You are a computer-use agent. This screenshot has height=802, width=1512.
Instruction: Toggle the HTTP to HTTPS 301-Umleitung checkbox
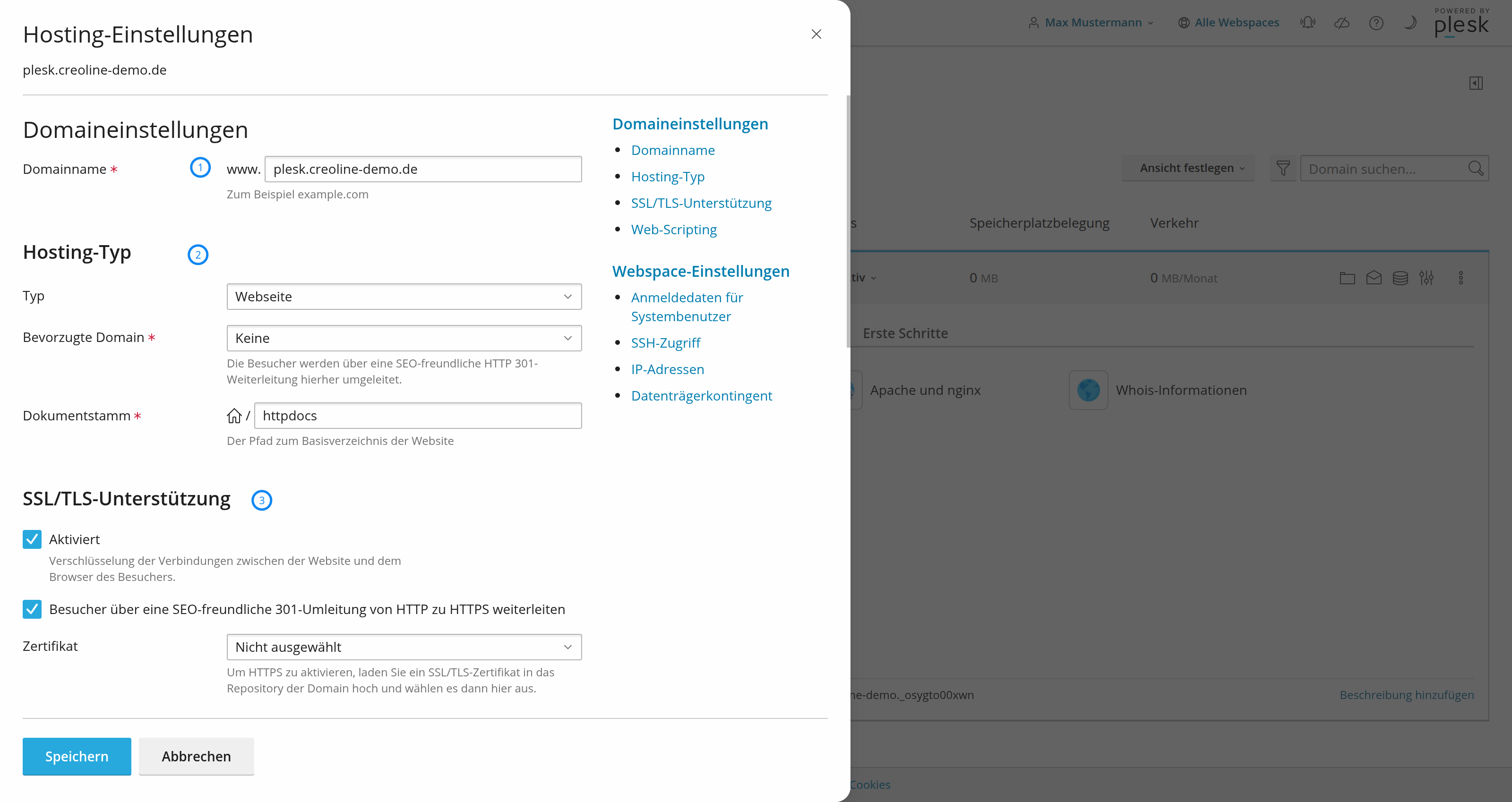pyautogui.click(x=32, y=609)
